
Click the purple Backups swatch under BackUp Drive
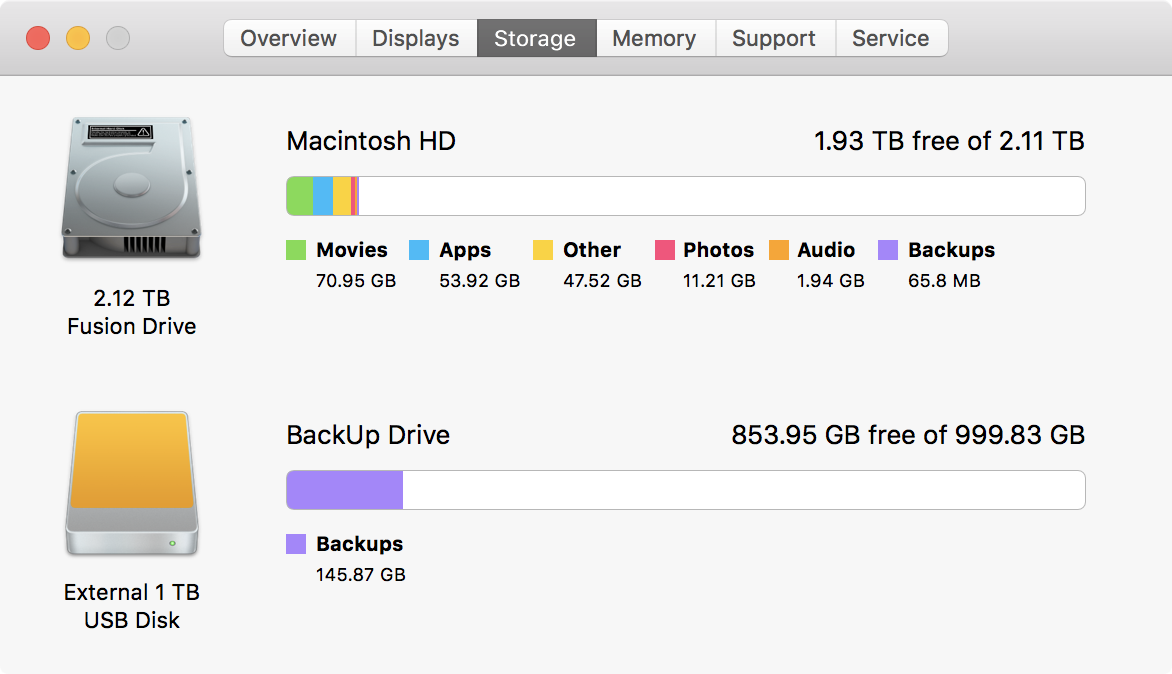pos(296,544)
